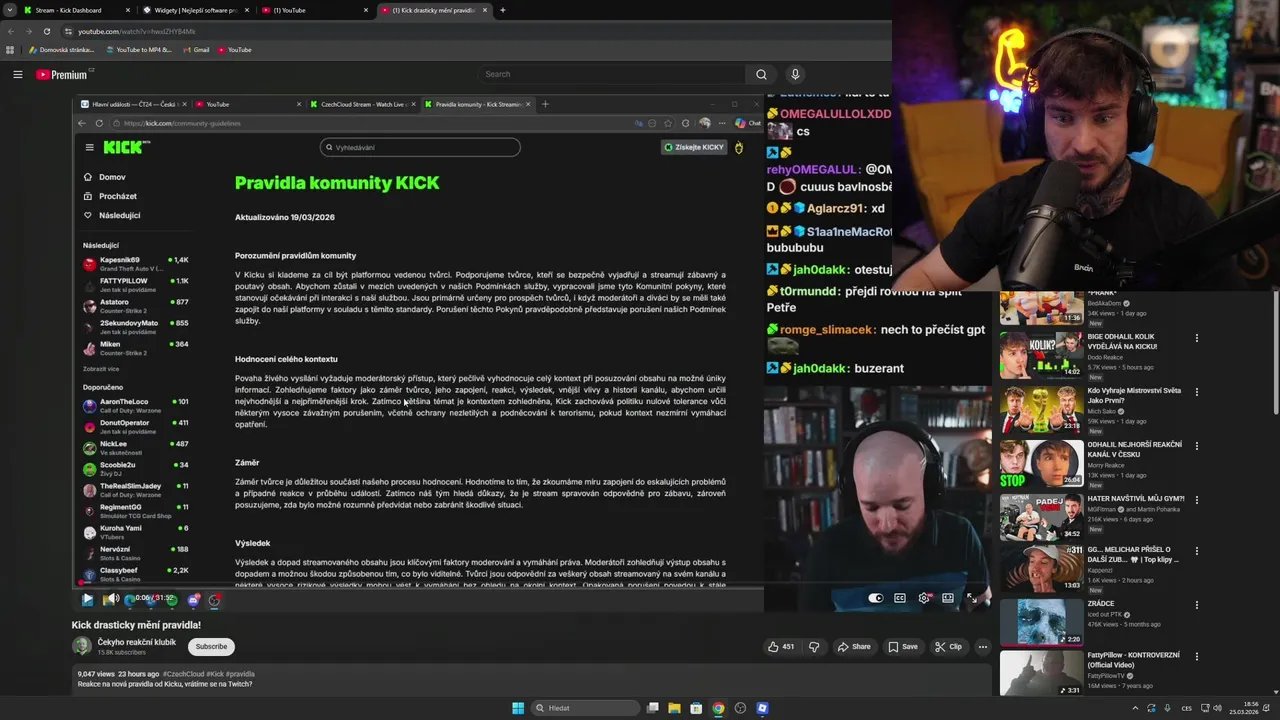Click the Chrome address bar URL
Image resolution: width=1280 pixels, height=720 pixels.
point(137,31)
